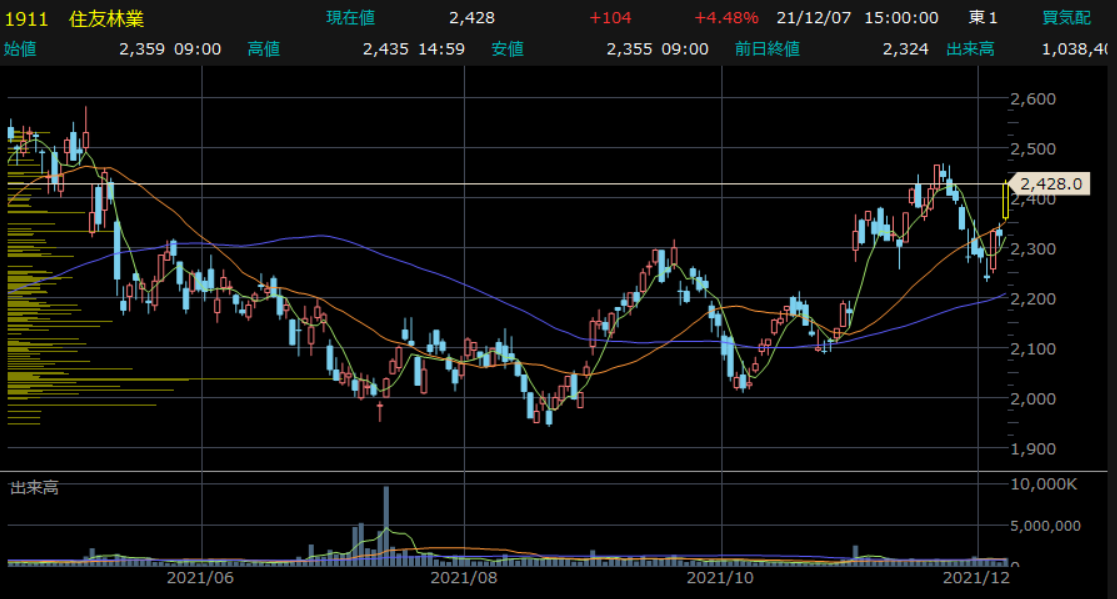Click the stock code 1911
1117x599 pixels.
click(26, 19)
